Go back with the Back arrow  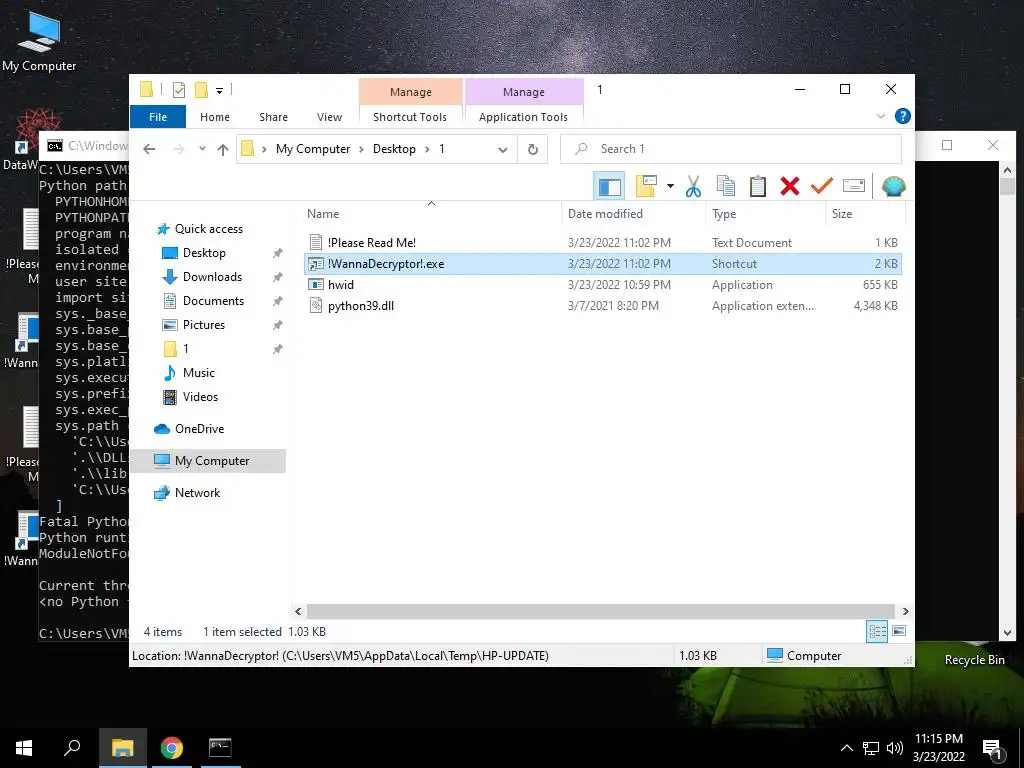coord(149,149)
